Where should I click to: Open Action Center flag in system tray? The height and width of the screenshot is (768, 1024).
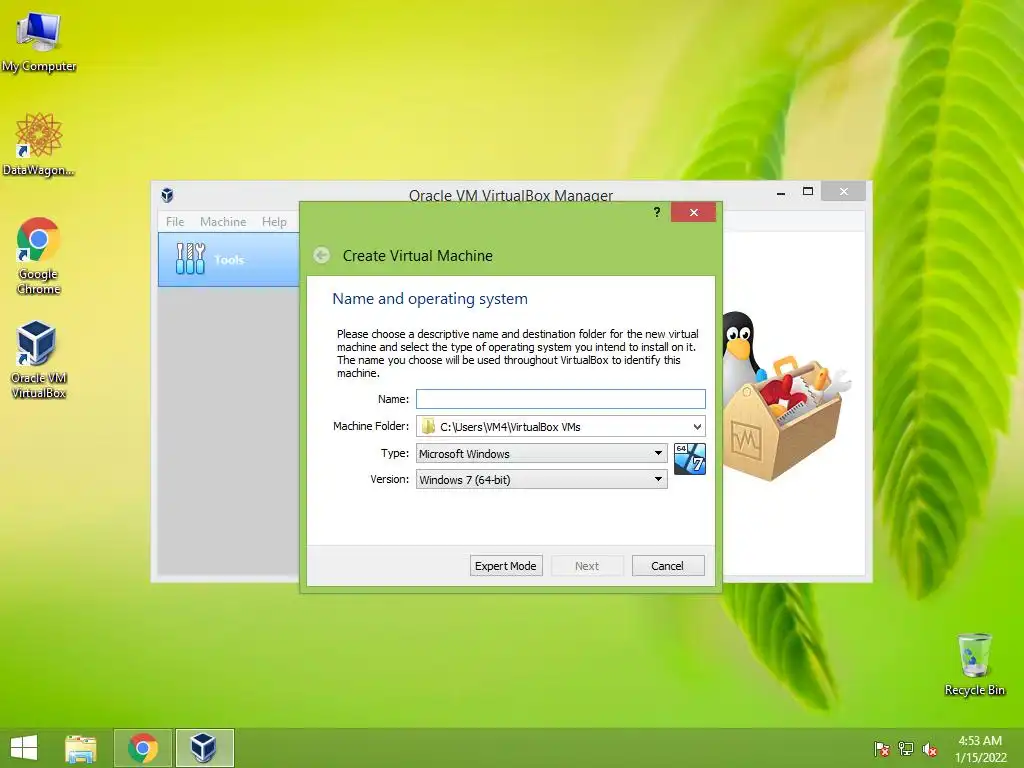click(x=881, y=749)
